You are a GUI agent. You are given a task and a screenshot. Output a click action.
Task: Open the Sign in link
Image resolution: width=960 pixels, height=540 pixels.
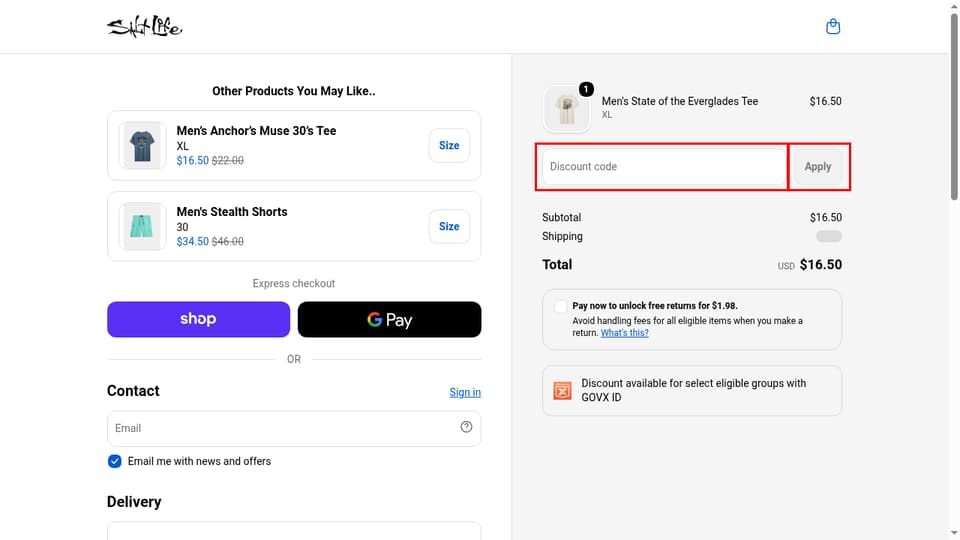pyautogui.click(x=465, y=392)
